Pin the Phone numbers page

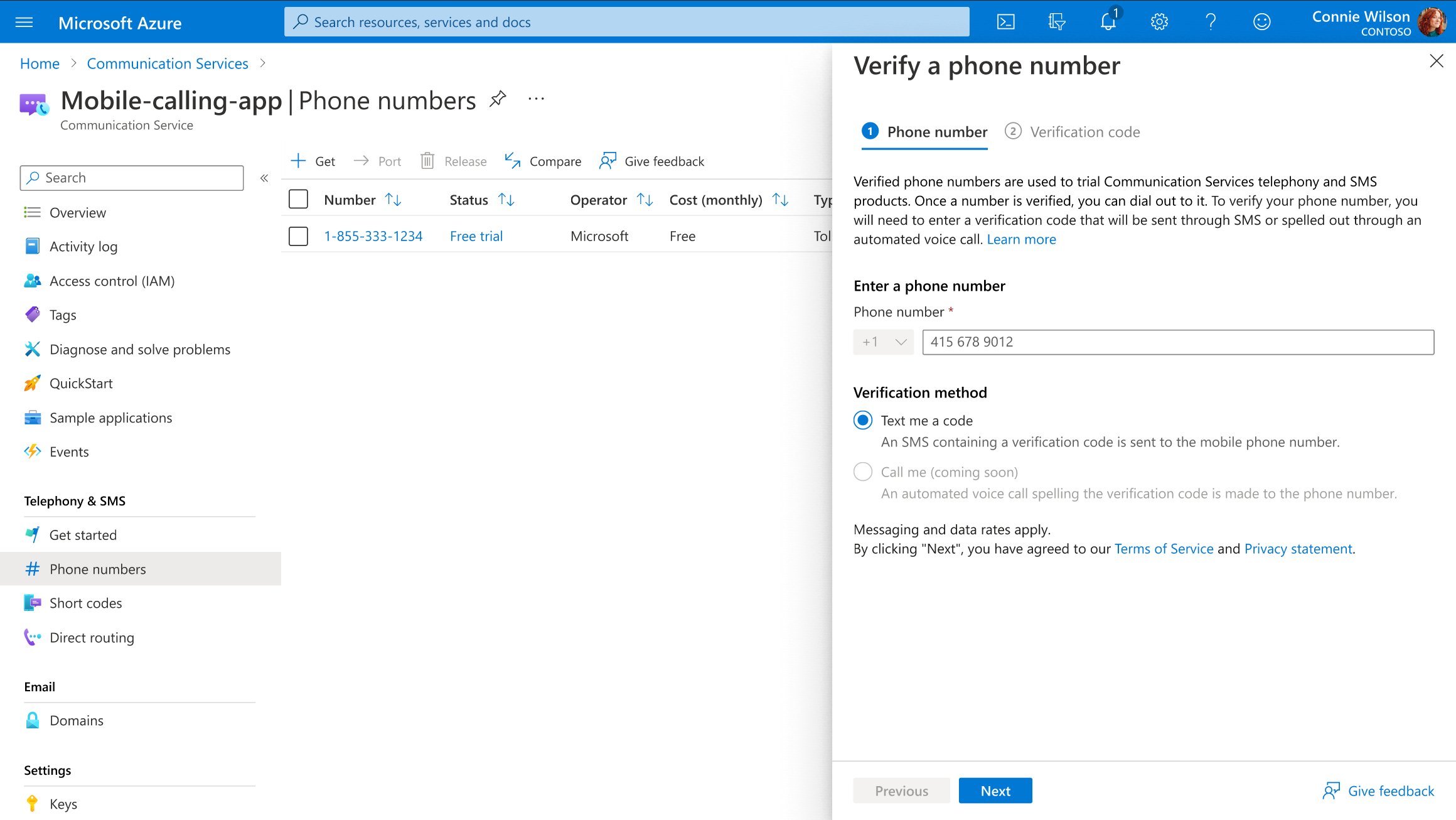[x=498, y=99]
